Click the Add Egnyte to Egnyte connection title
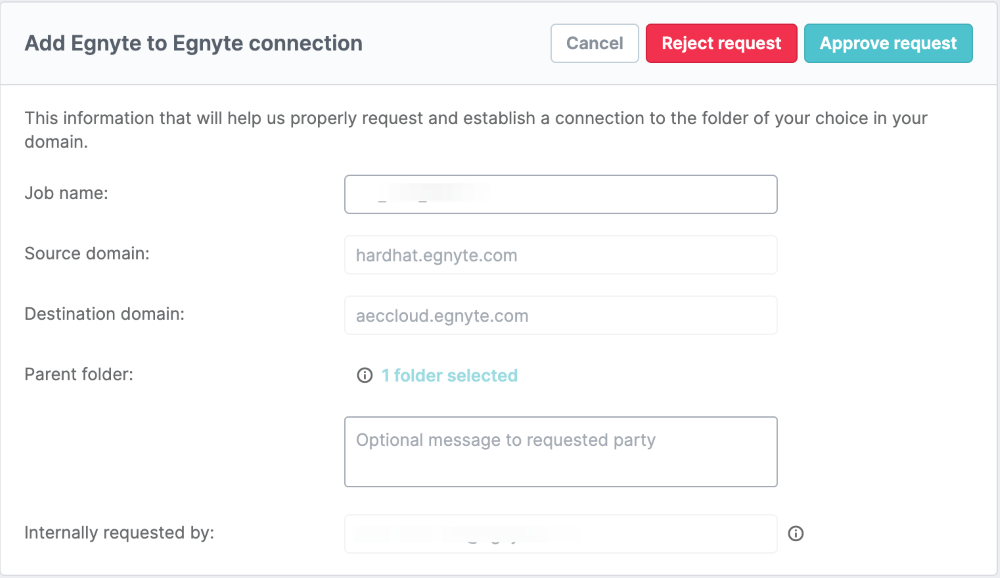 pyautogui.click(x=193, y=43)
